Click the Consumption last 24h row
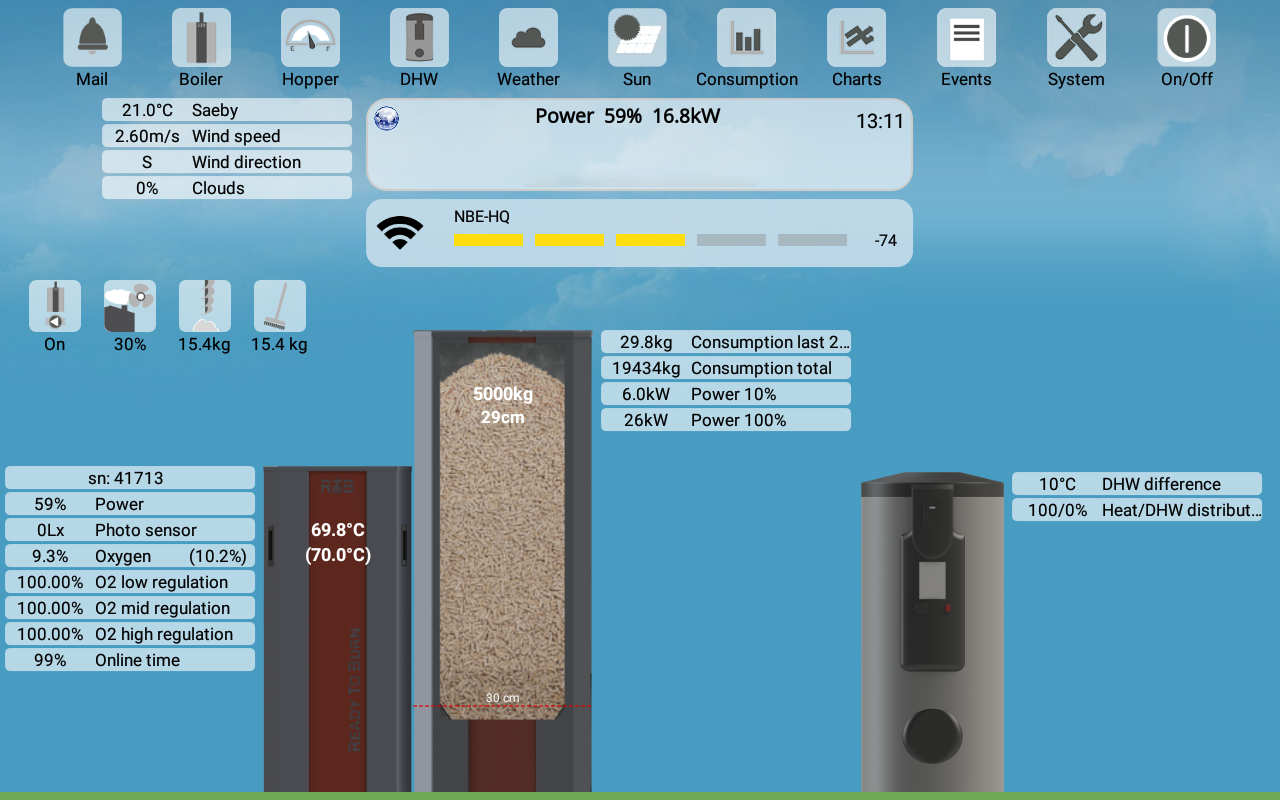Image resolution: width=1280 pixels, height=800 pixels. [726, 342]
